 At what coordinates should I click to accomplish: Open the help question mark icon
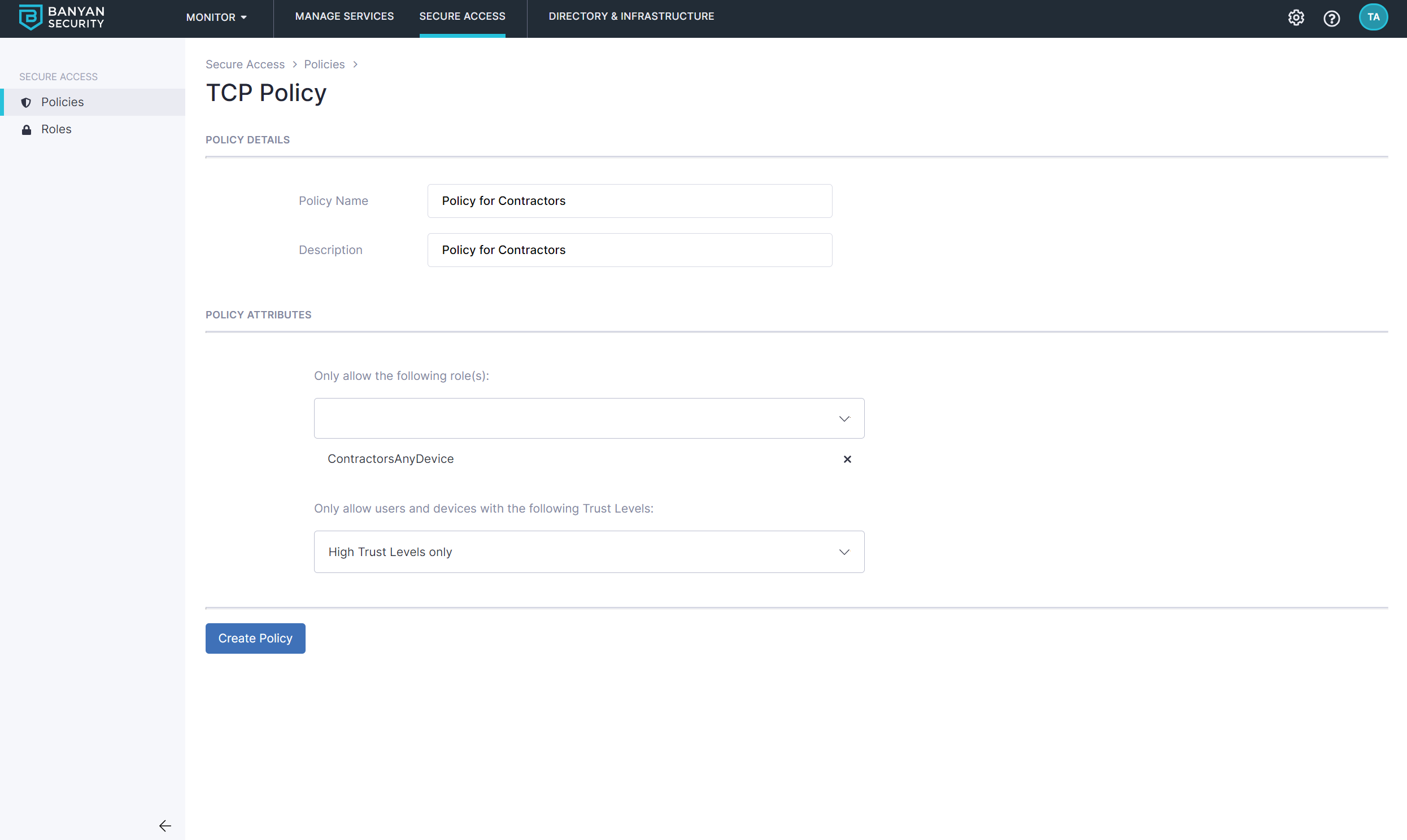coord(1331,19)
